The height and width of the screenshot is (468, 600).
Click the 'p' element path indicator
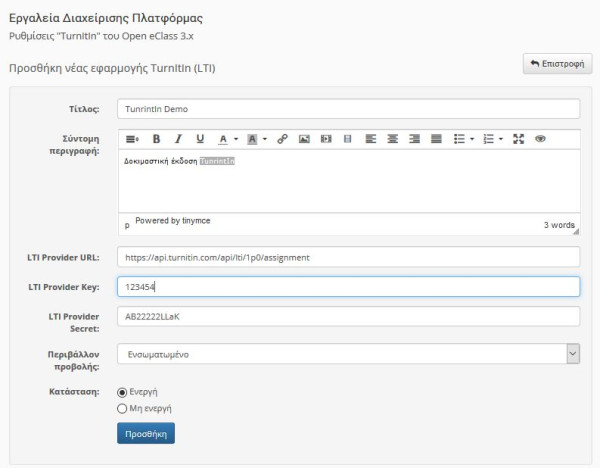[x=127, y=225]
